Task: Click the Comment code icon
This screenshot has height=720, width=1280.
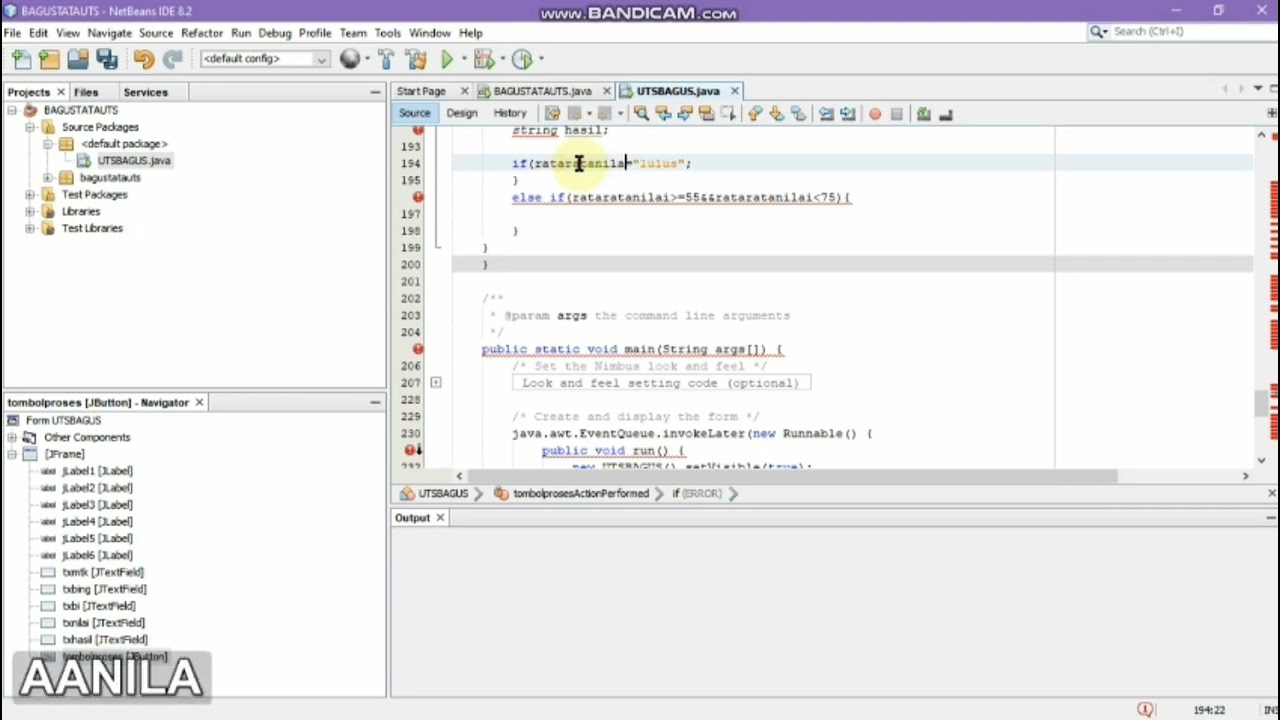Action: (x=924, y=114)
